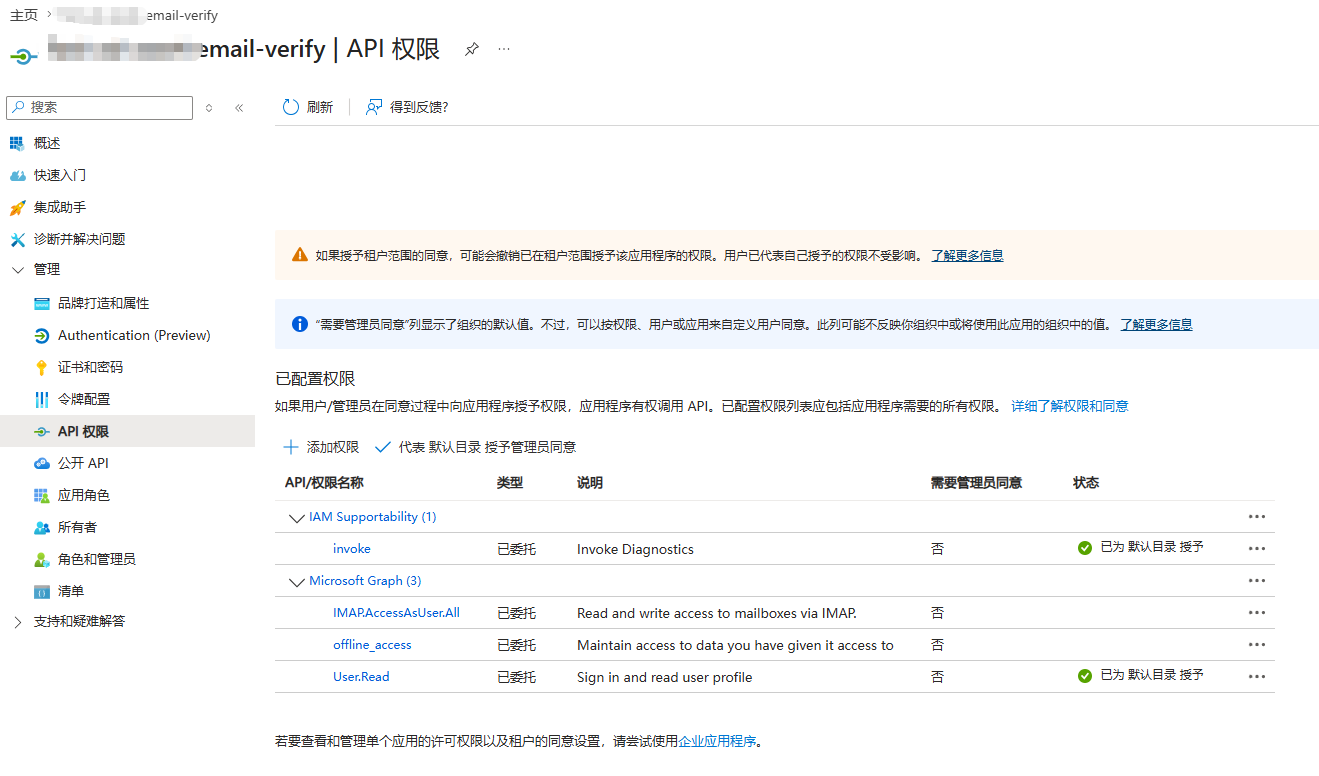
Task: Click the up-down expand arrows next to search
Action: (x=209, y=108)
